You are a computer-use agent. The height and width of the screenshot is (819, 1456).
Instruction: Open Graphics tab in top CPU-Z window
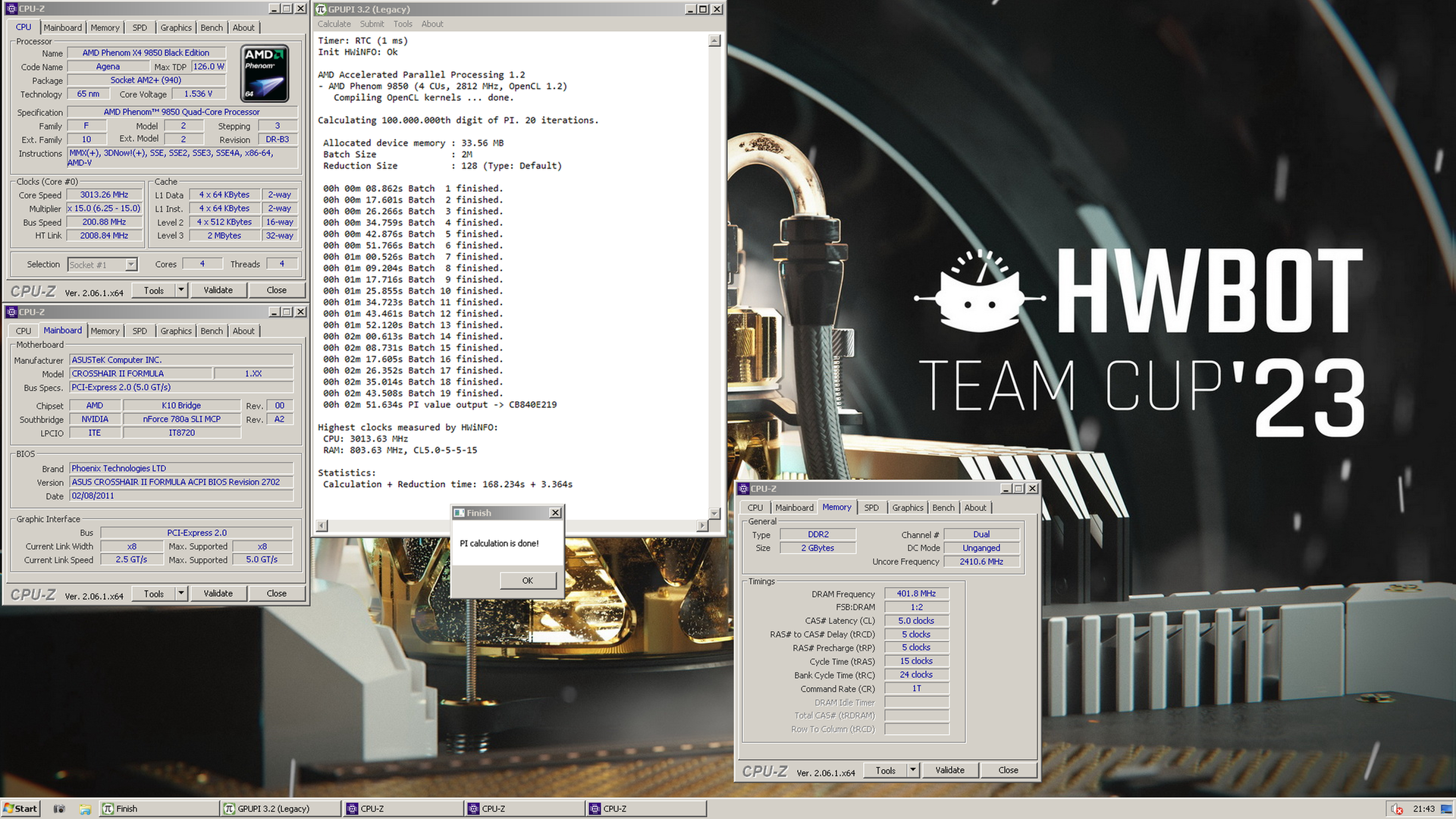point(176,27)
